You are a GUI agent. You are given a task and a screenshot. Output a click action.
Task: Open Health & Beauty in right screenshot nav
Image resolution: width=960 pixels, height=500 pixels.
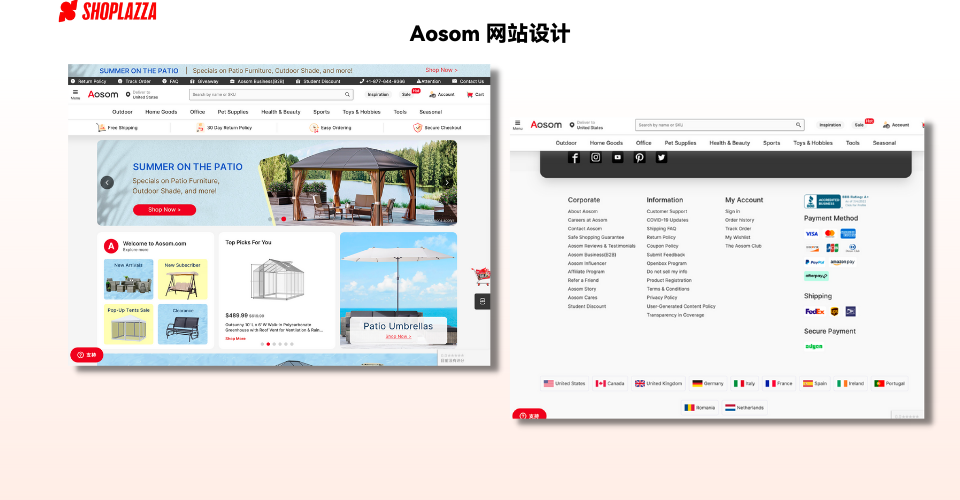tap(729, 143)
